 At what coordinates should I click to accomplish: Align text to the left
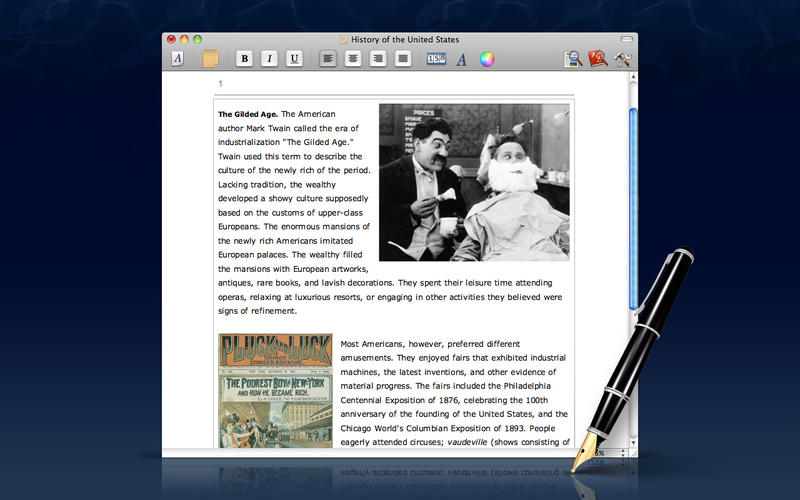point(328,59)
